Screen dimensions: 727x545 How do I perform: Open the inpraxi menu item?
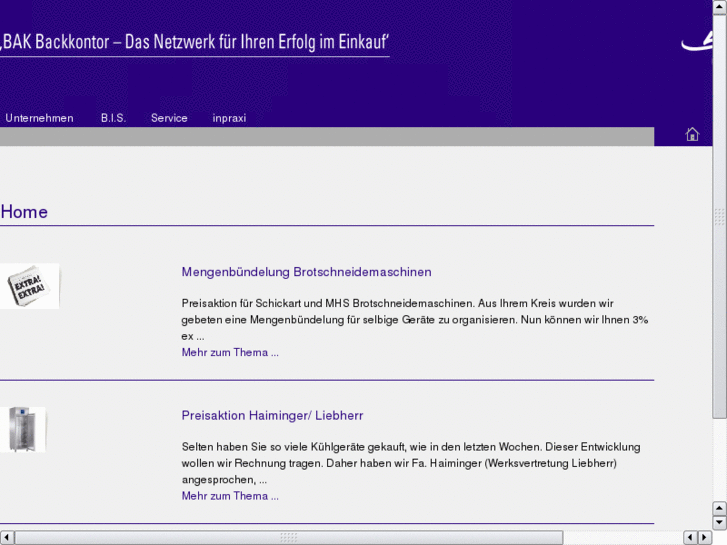click(229, 118)
